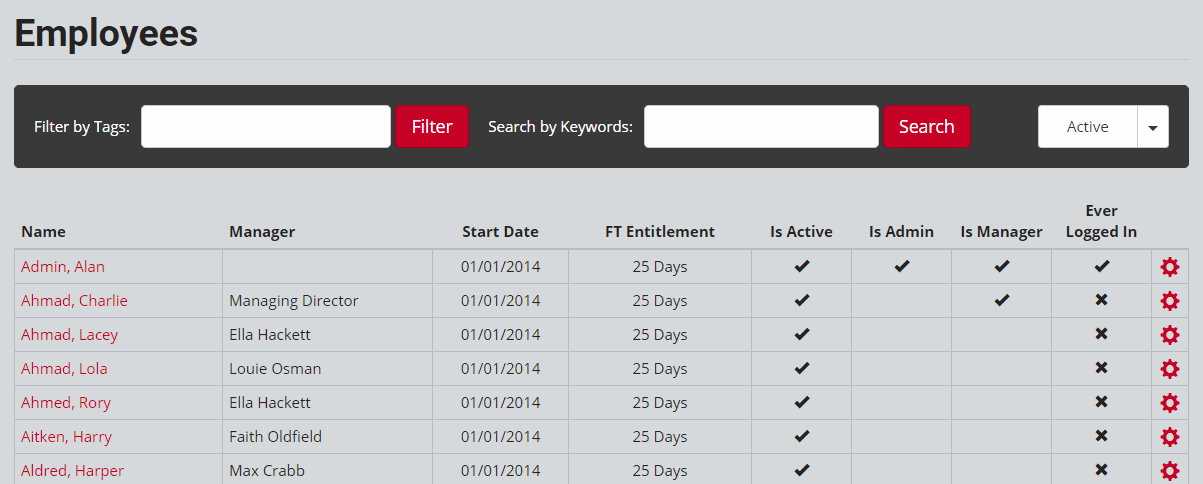
Task: Focus the Filter by Tags input field
Action: tap(266, 127)
